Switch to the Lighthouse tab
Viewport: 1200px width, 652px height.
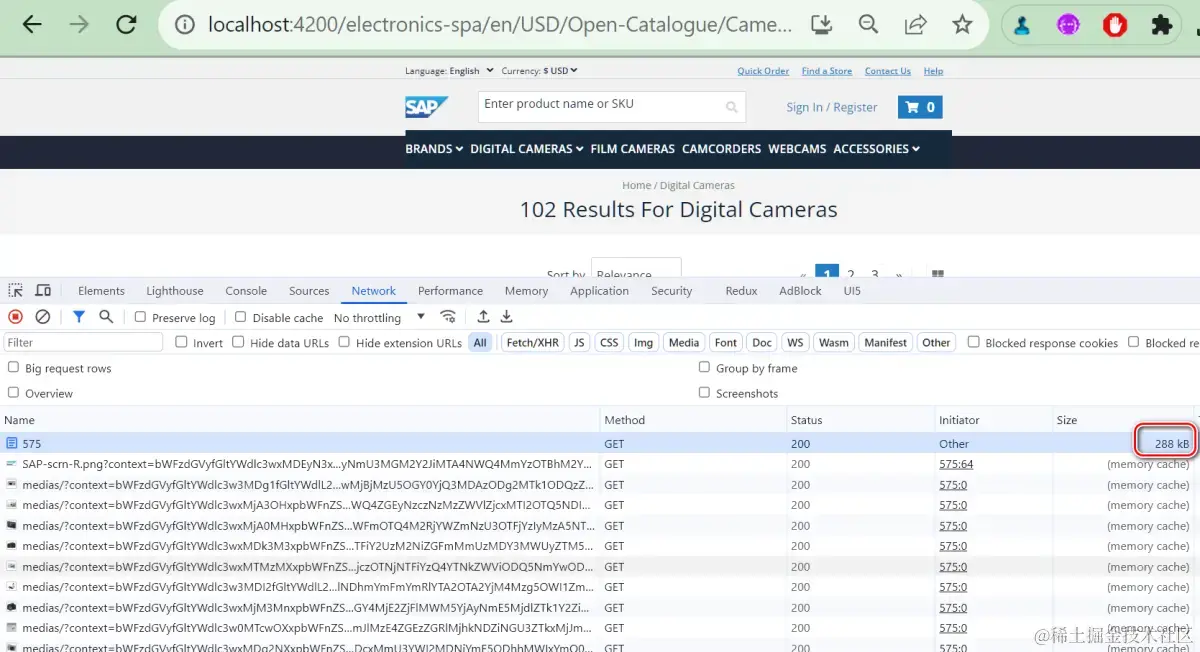point(175,291)
